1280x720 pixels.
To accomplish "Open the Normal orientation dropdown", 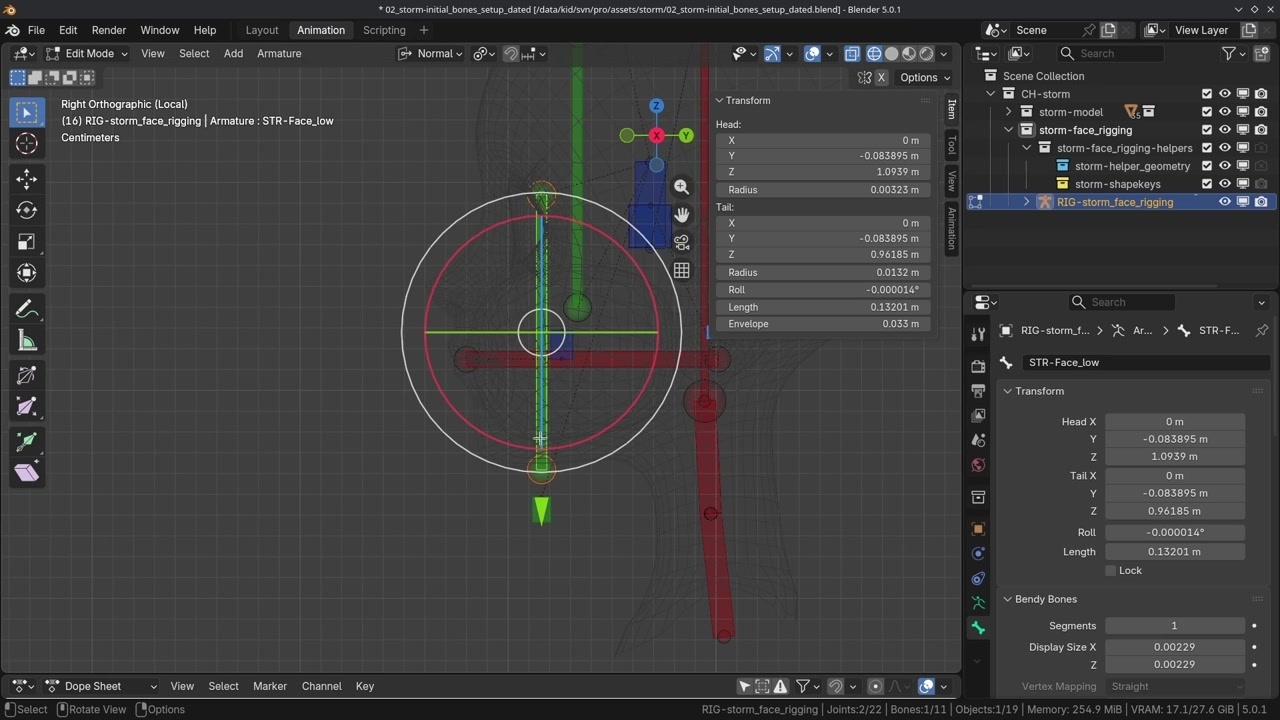I will coord(431,54).
